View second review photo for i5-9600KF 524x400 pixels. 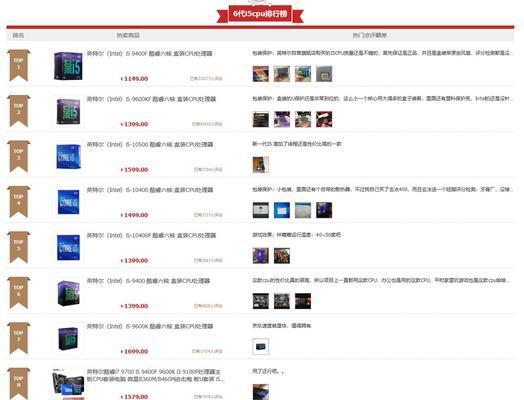tap(282, 119)
